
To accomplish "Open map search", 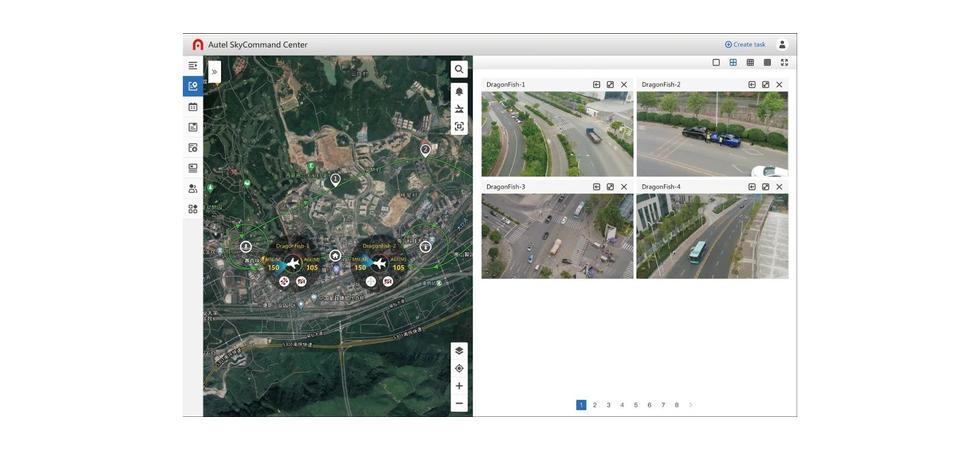I will point(459,69).
